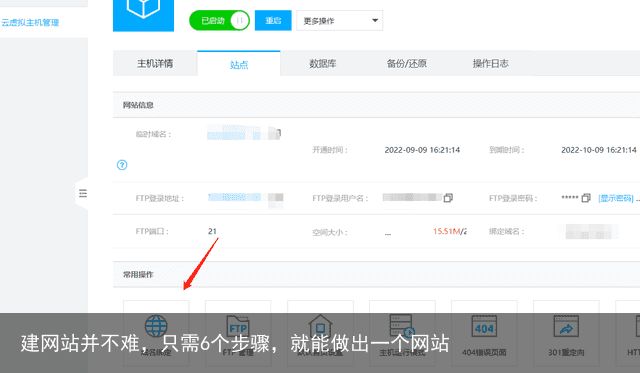Copy the temporary domain name

click(x=278, y=133)
